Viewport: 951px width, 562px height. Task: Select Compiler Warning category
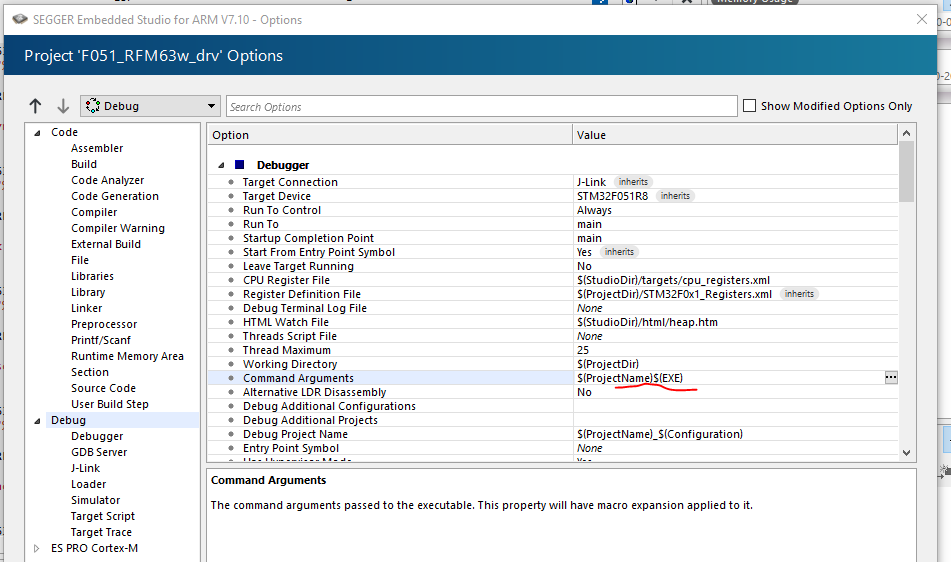[x=118, y=228]
